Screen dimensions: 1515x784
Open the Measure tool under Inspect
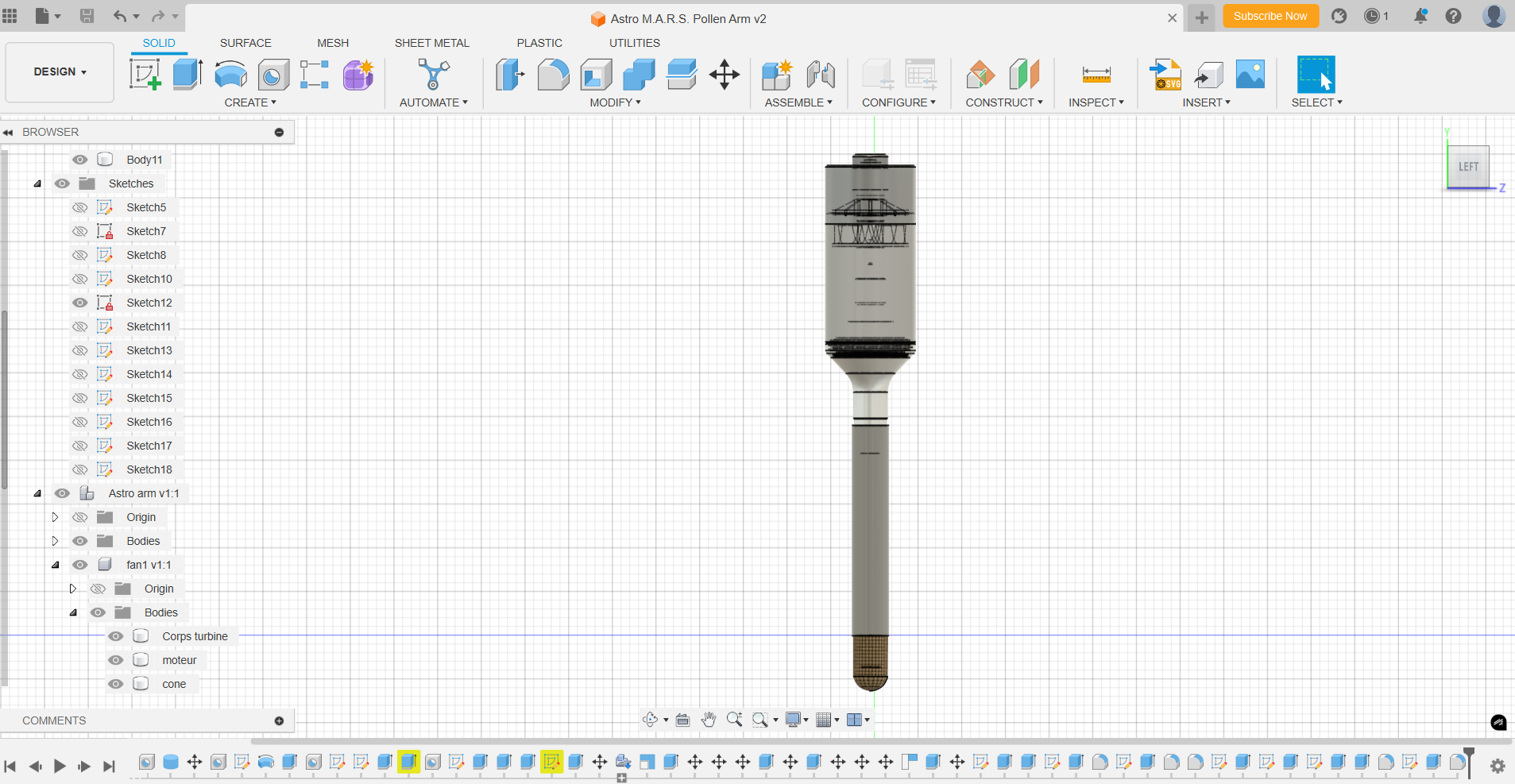tap(1096, 75)
